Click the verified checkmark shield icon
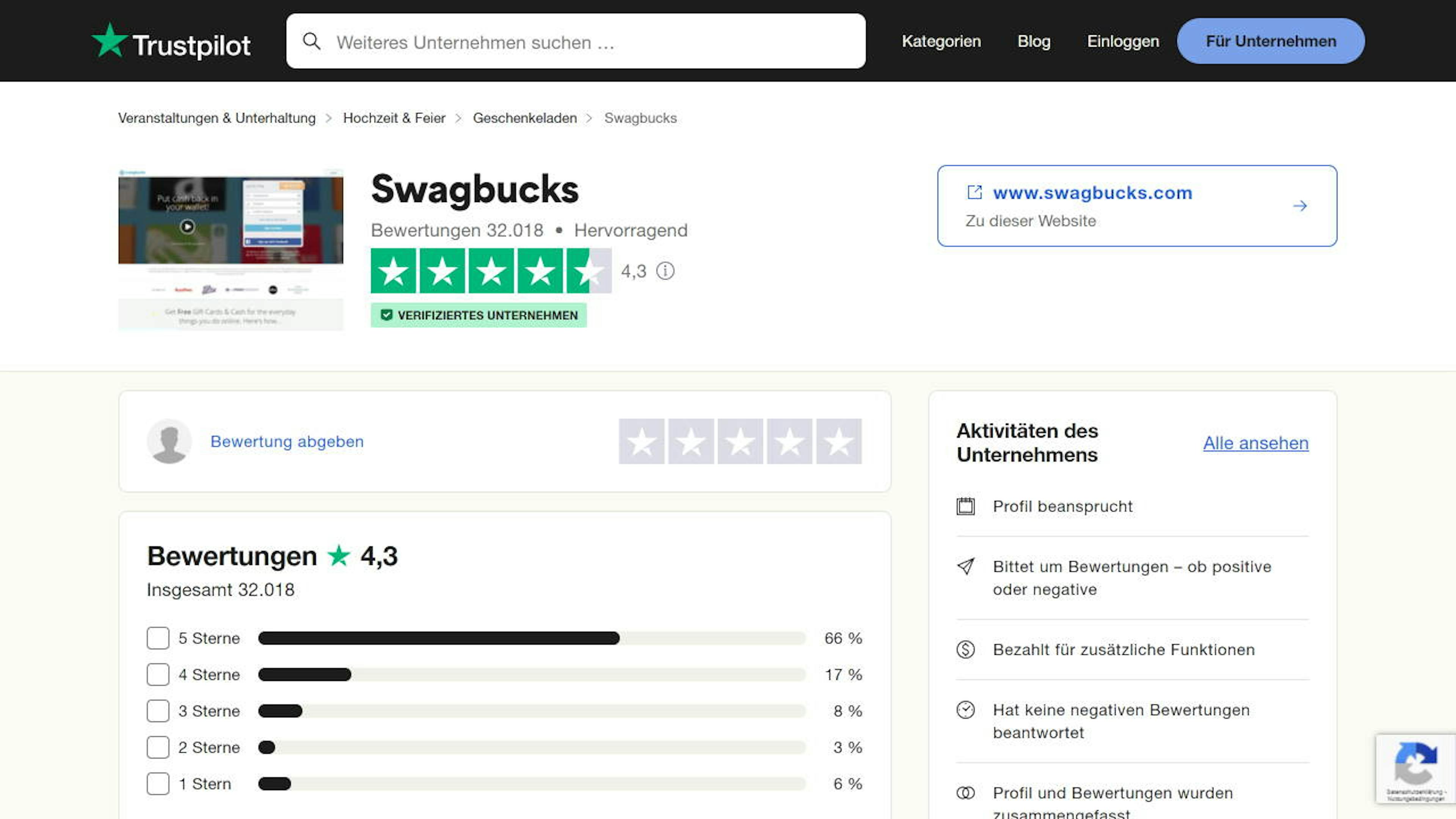 click(x=387, y=315)
